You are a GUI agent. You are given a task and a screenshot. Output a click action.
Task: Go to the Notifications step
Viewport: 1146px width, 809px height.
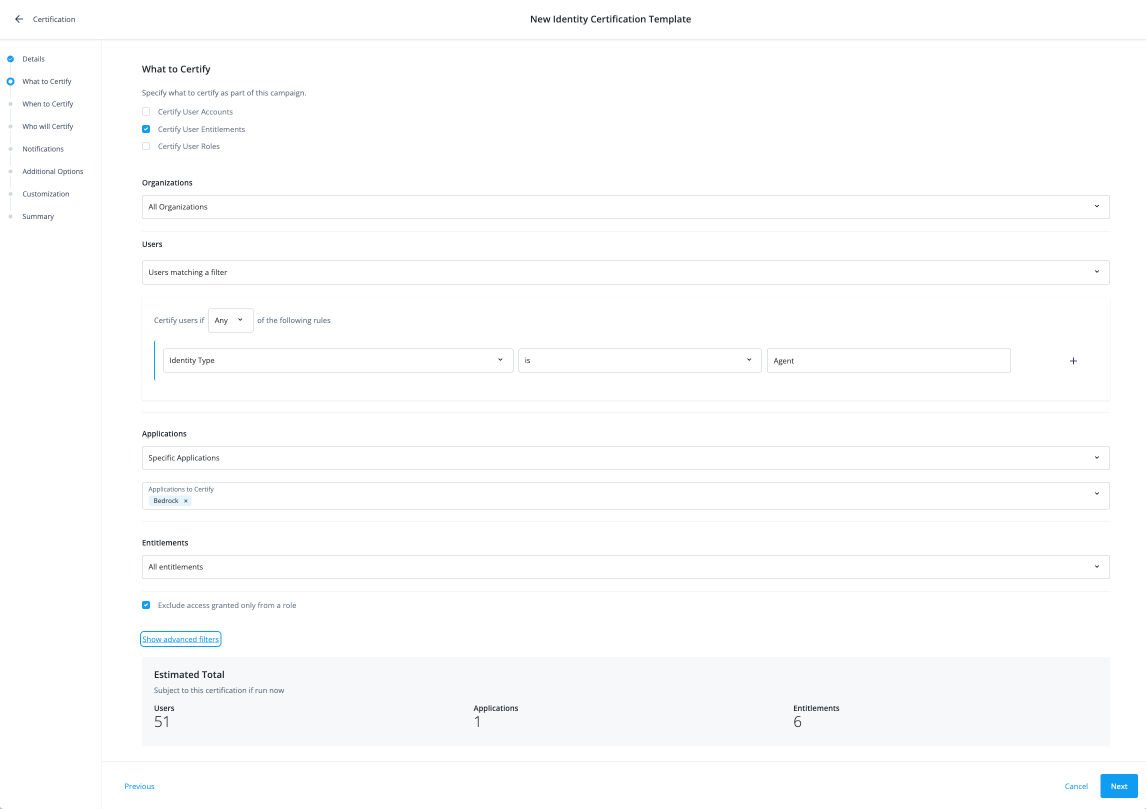pos(43,149)
